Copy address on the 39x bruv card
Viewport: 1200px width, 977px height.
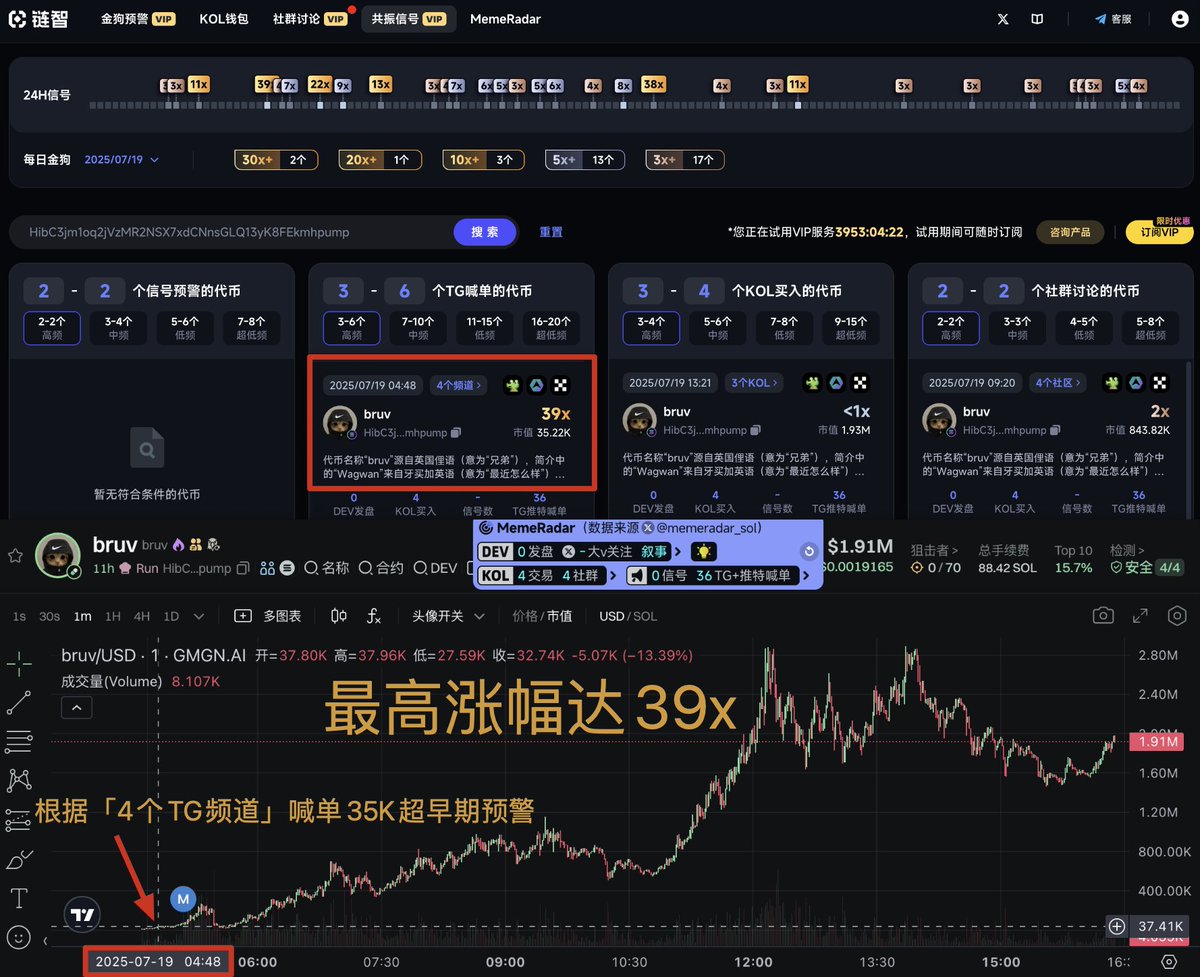456,432
